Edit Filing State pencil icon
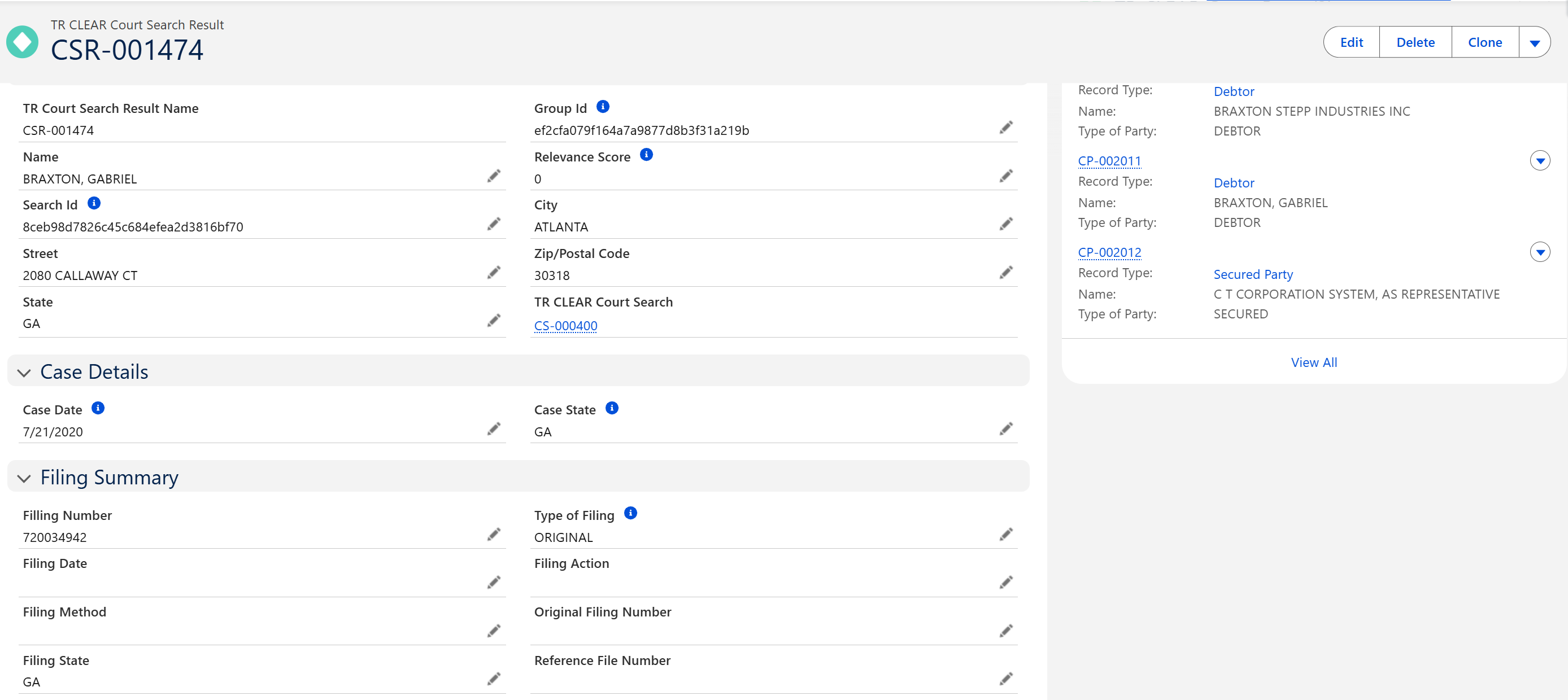1568x700 pixels. [x=494, y=678]
